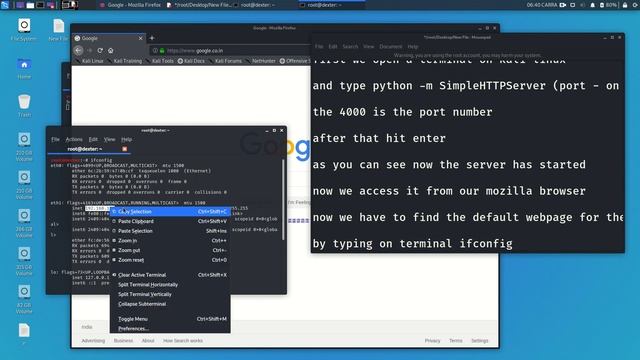This screenshot has height=360, width=640.
Task: Choose Split Terminal Vertically
Action: pyautogui.click(x=170, y=294)
